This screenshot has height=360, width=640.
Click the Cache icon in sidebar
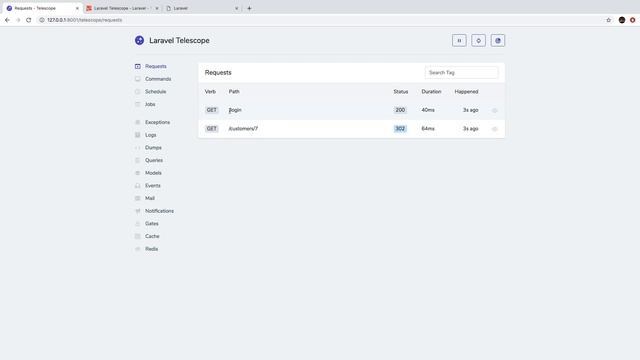138,236
